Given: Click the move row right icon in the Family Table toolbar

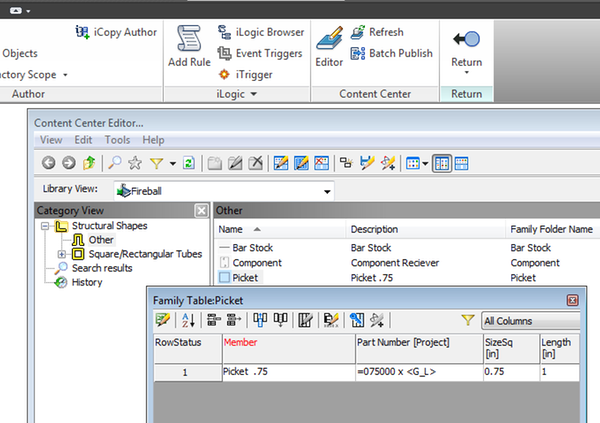Looking at the screenshot, I should coord(234,320).
